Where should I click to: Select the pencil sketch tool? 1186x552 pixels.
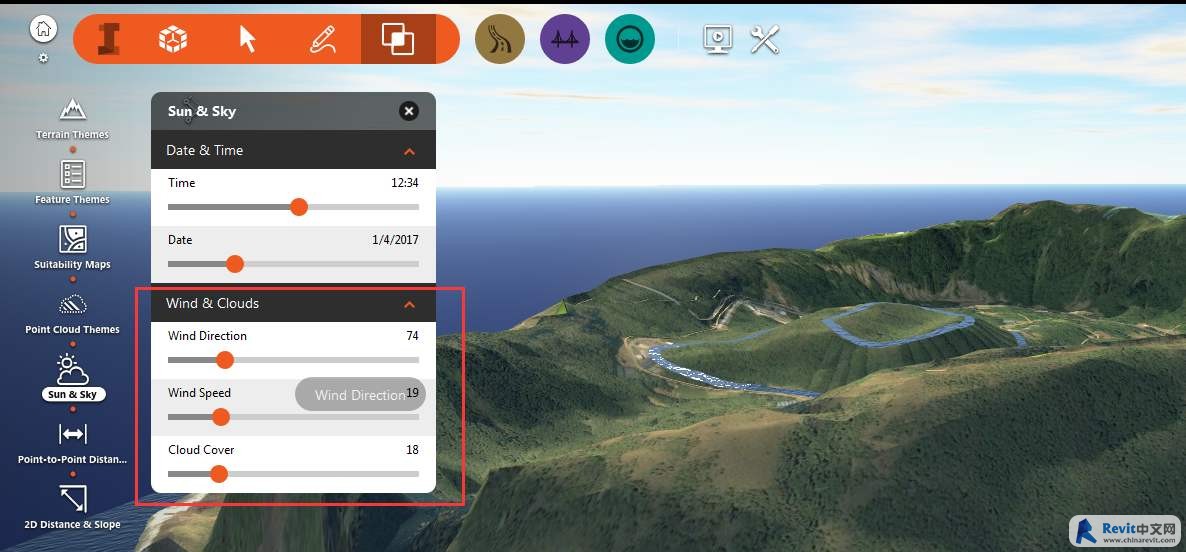click(322, 39)
